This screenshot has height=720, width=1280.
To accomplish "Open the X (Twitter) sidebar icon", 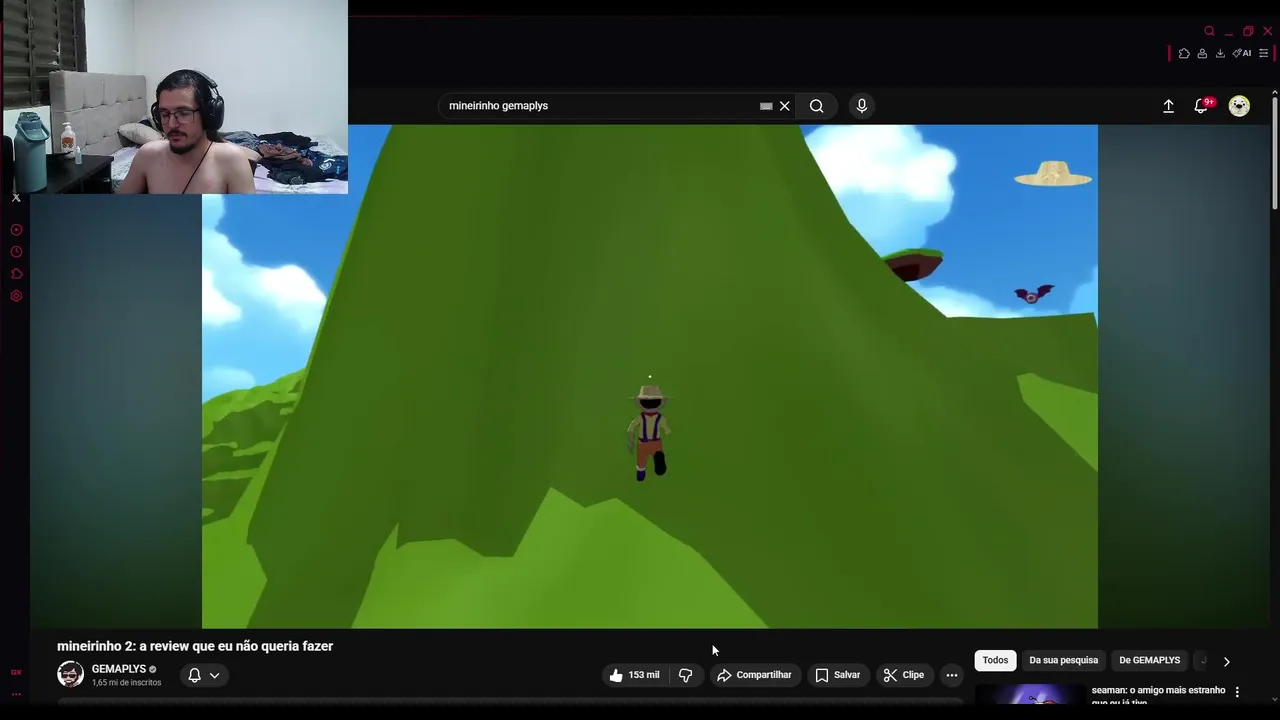I will pyautogui.click(x=16, y=198).
